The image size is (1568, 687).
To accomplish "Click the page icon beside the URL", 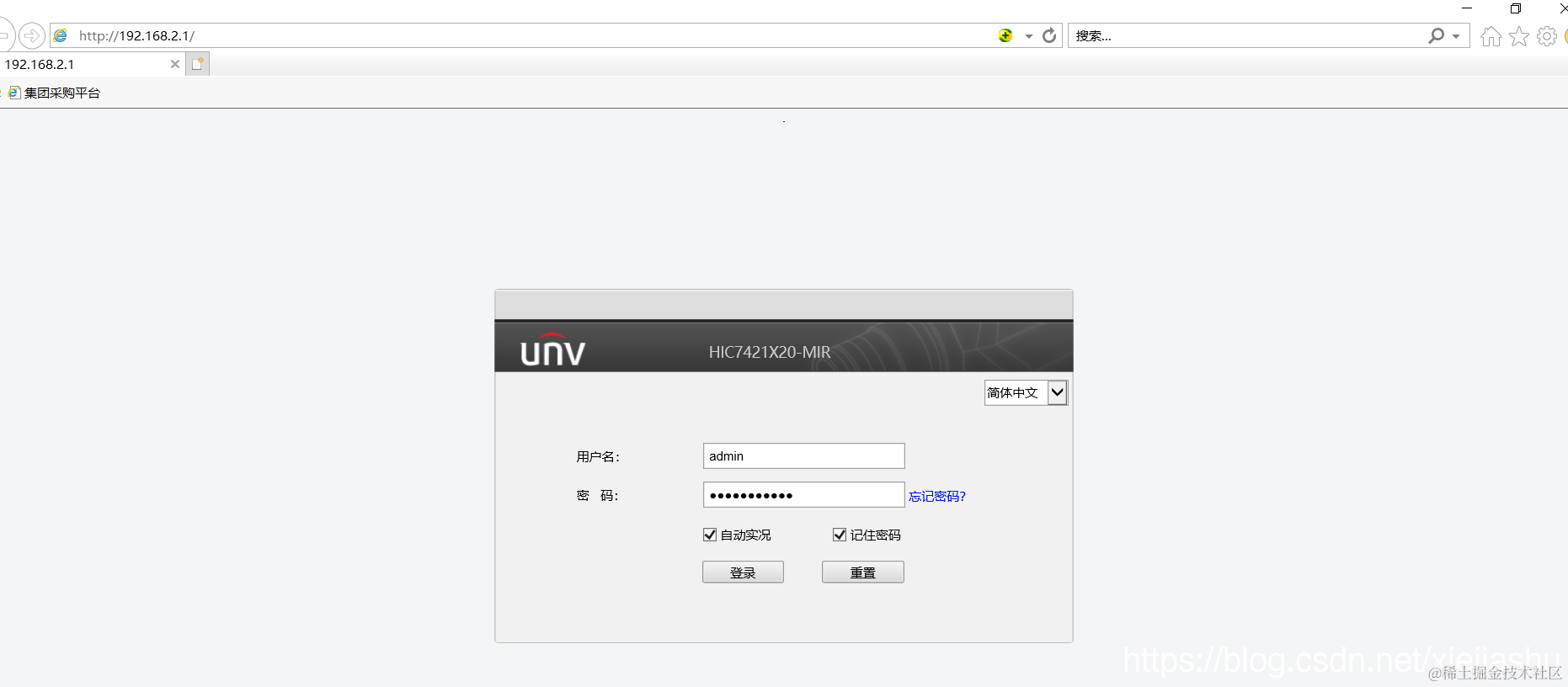I will (x=61, y=35).
